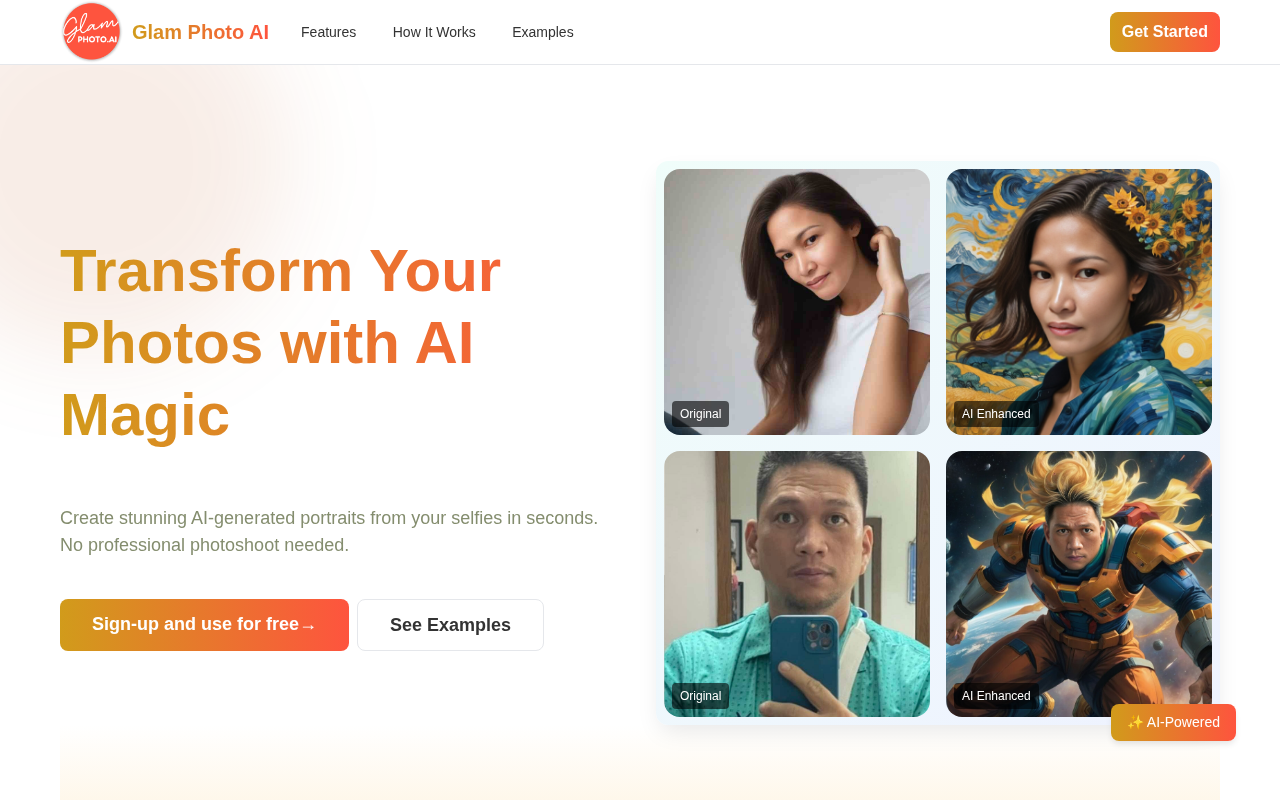Screen dimensions: 1280x800
Task: Open the Van Gogh style enhanced portrait
Action: pos(1079,302)
